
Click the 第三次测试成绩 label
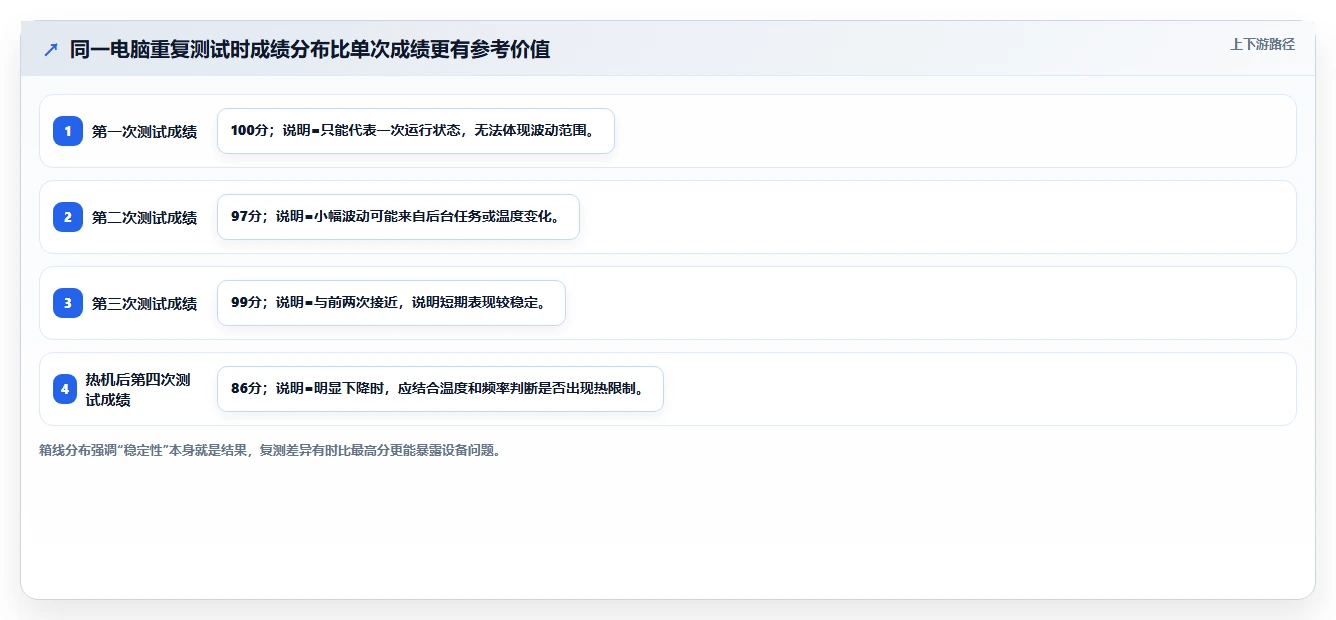coord(144,303)
